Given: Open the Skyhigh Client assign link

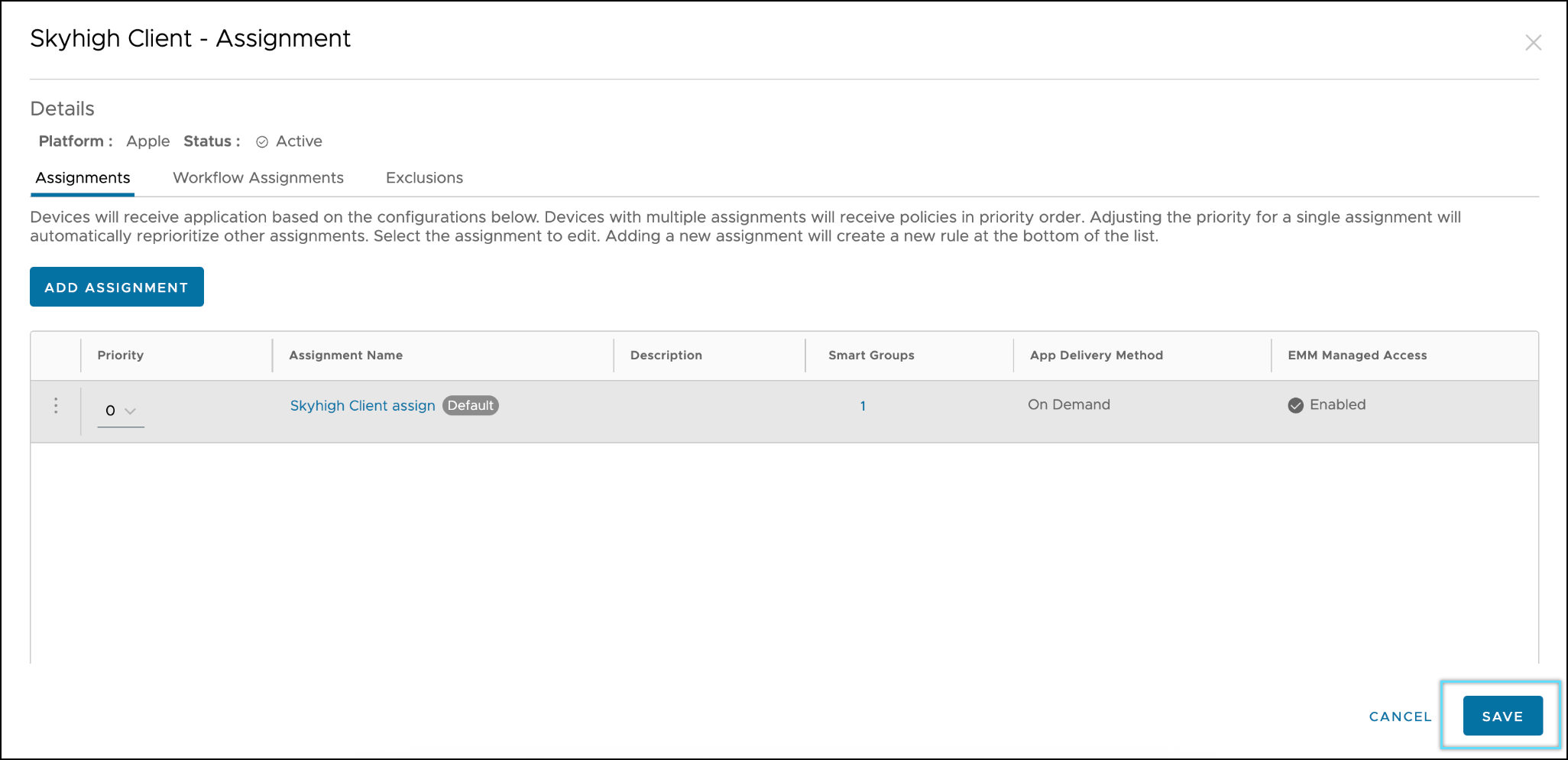Looking at the screenshot, I should (362, 405).
